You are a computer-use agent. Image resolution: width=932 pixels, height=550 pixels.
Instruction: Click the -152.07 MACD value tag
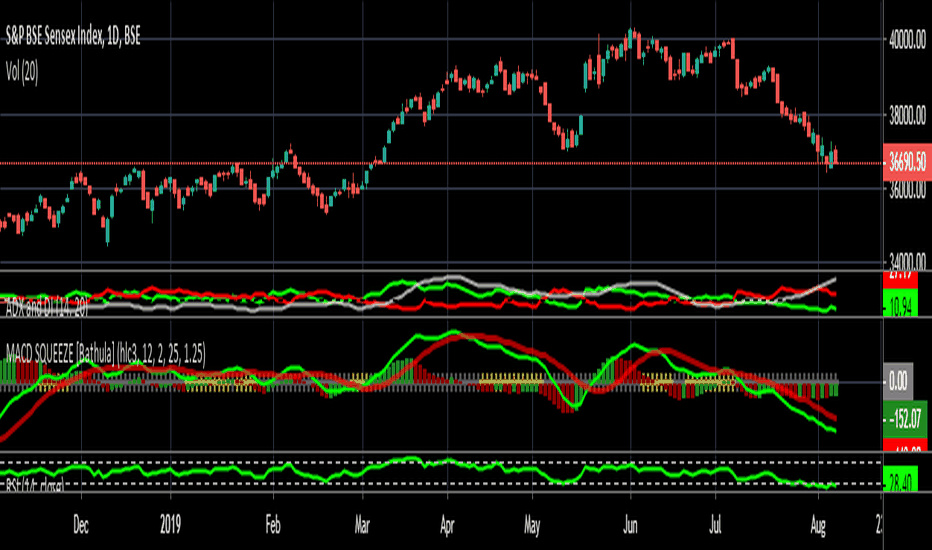(x=905, y=419)
